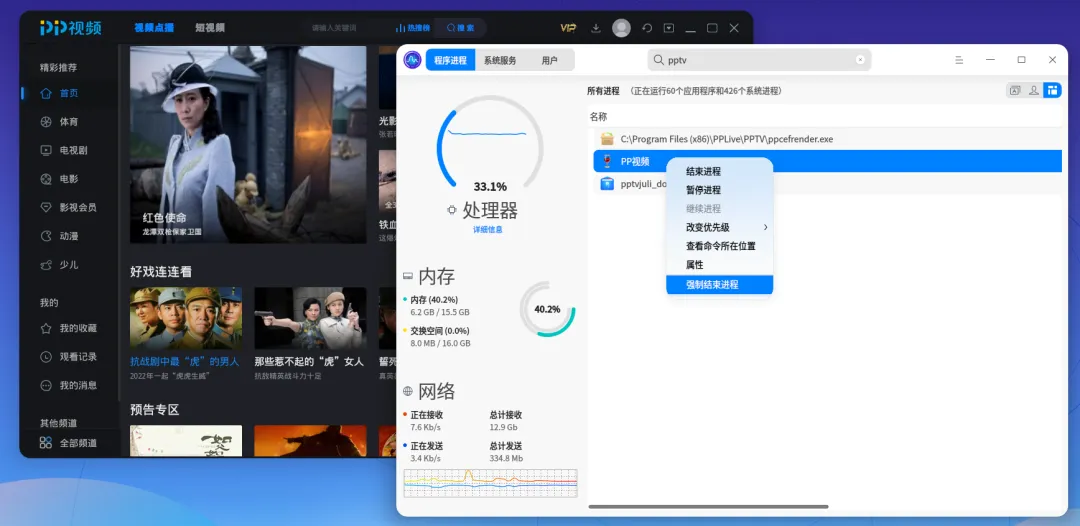Click the process list horizontal scrollbar
The width and height of the screenshot is (1080, 526).
point(709,507)
